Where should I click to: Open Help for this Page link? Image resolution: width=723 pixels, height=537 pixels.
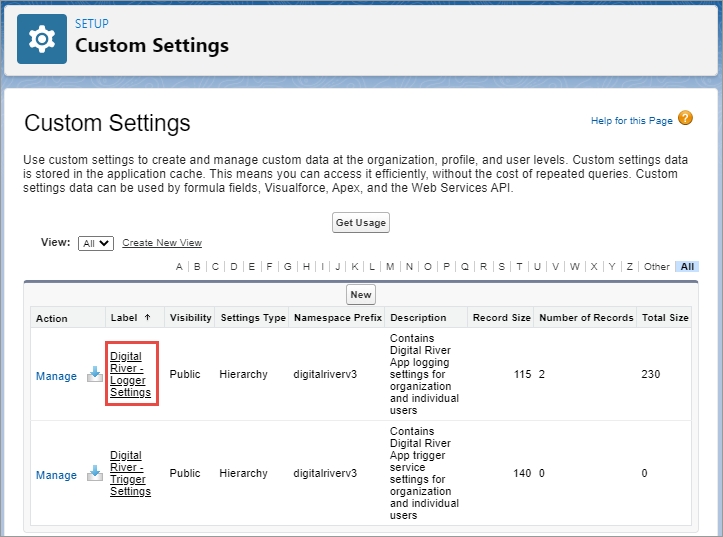(x=631, y=121)
